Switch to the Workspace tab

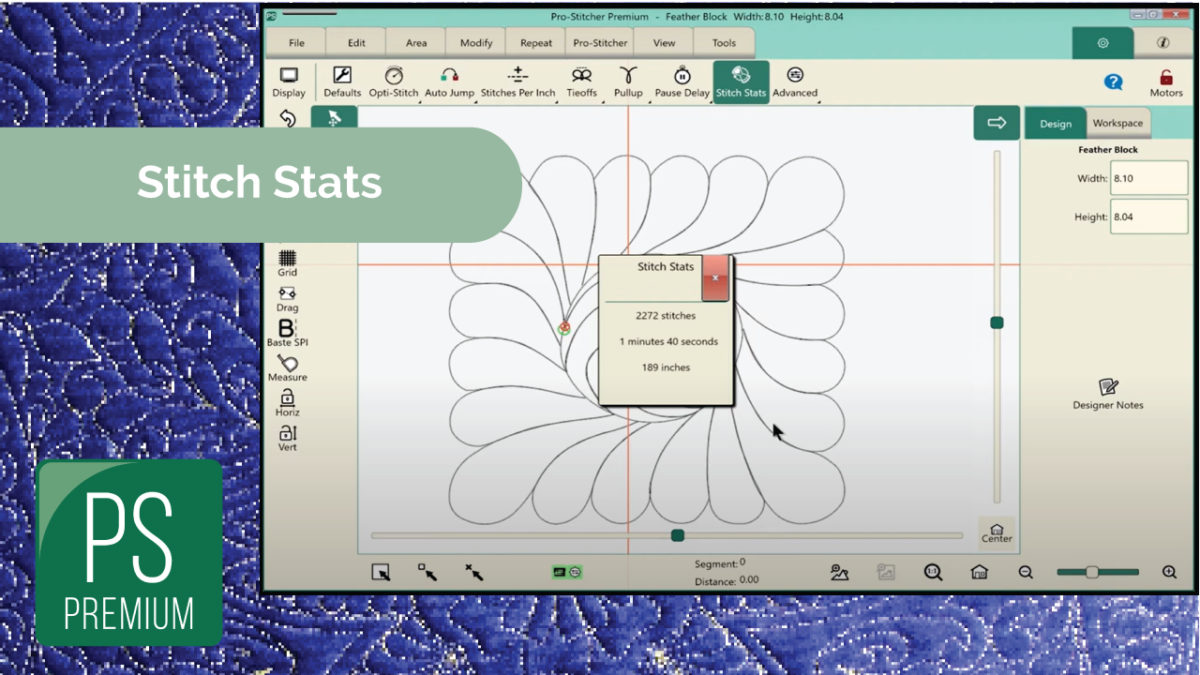pyautogui.click(x=1117, y=123)
